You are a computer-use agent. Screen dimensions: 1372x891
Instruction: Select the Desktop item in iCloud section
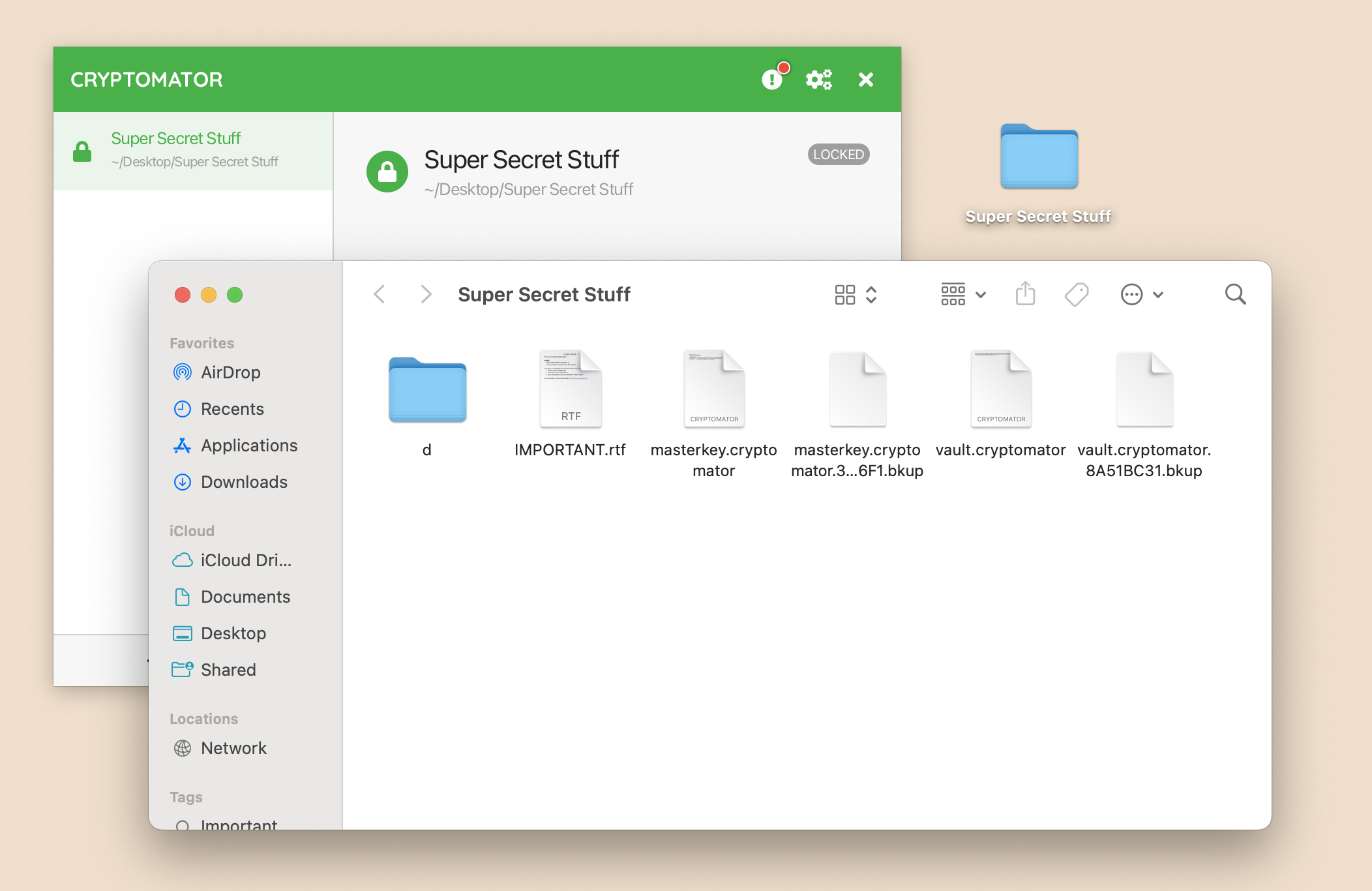coord(233,634)
